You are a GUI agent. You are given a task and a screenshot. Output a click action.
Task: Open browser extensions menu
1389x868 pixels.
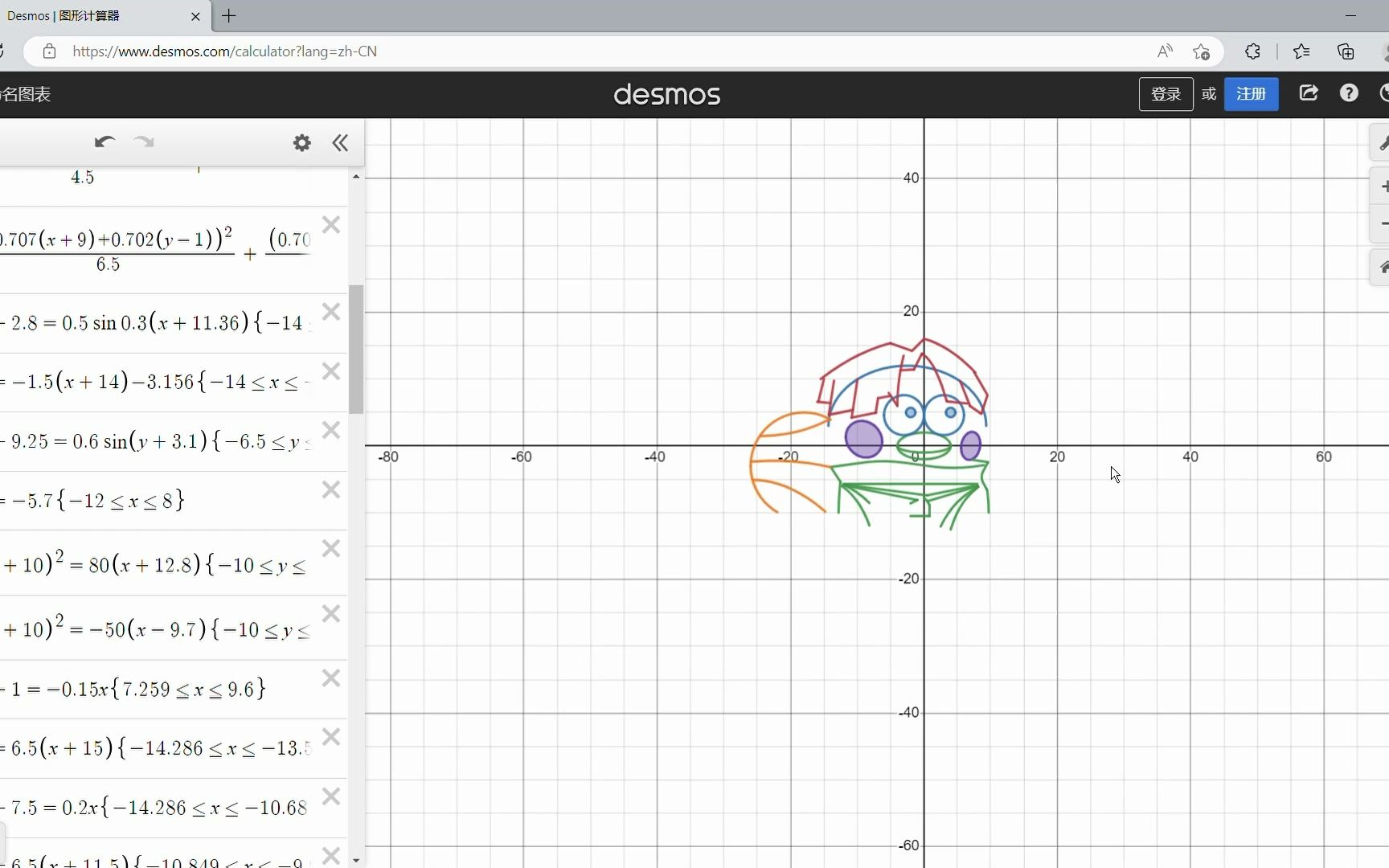tap(1252, 51)
